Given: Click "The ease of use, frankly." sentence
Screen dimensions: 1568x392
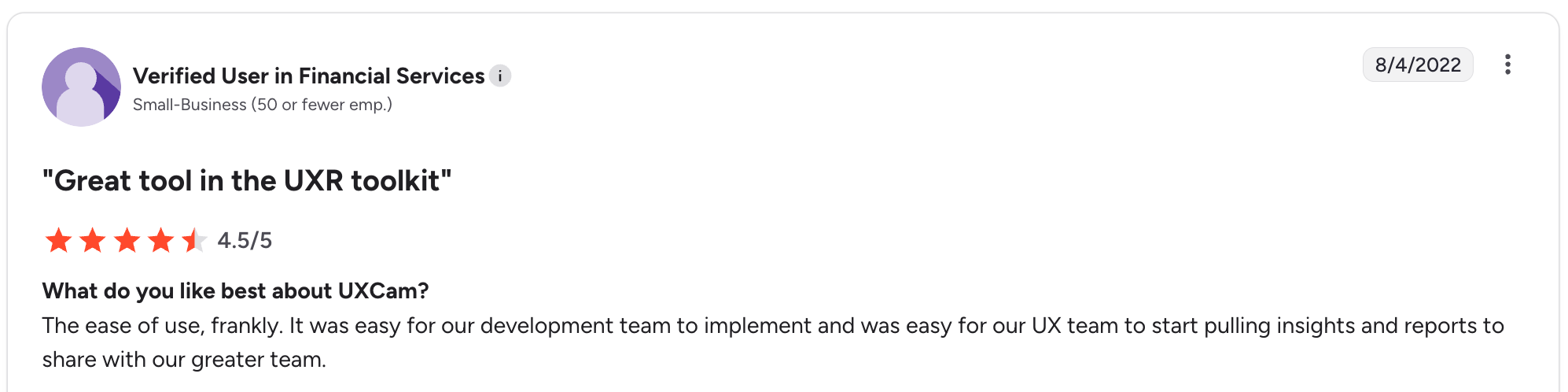Looking at the screenshot, I should [162, 326].
